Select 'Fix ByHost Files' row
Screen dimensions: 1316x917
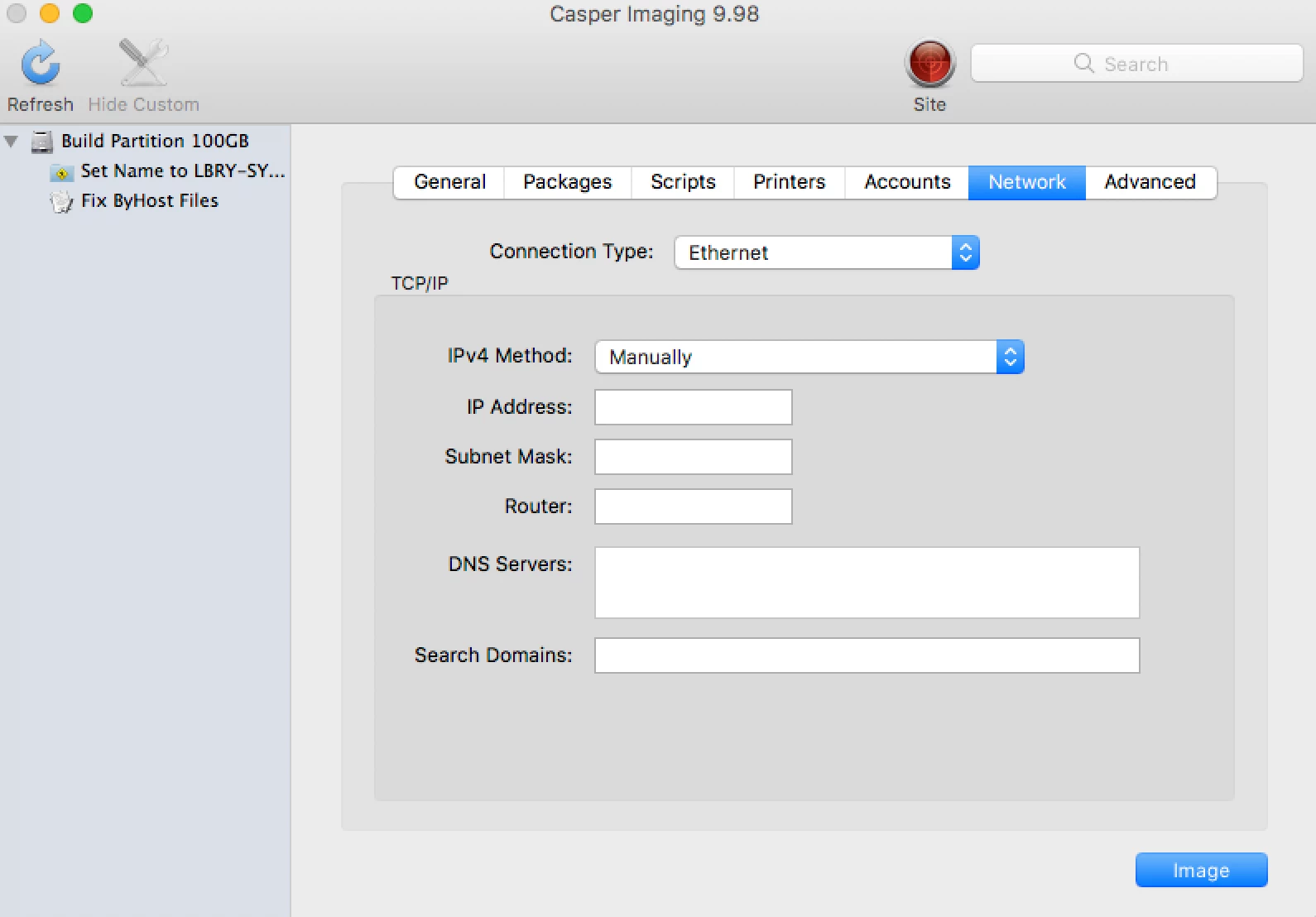point(145,201)
